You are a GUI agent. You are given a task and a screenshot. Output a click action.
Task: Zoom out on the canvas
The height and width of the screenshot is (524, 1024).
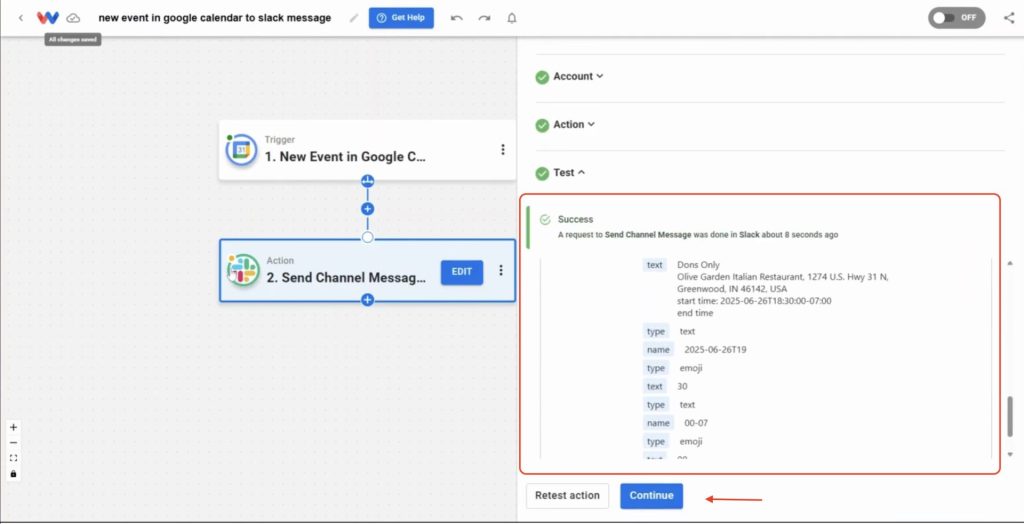tap(14, 442)
